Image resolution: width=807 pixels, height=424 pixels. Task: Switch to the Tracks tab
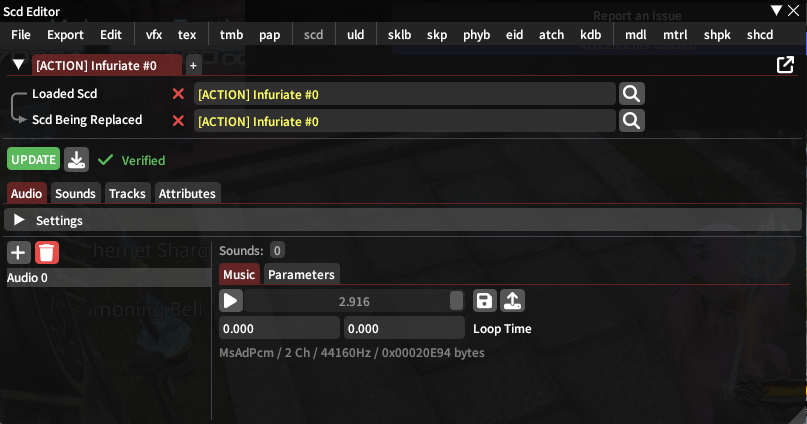[127, 193]
